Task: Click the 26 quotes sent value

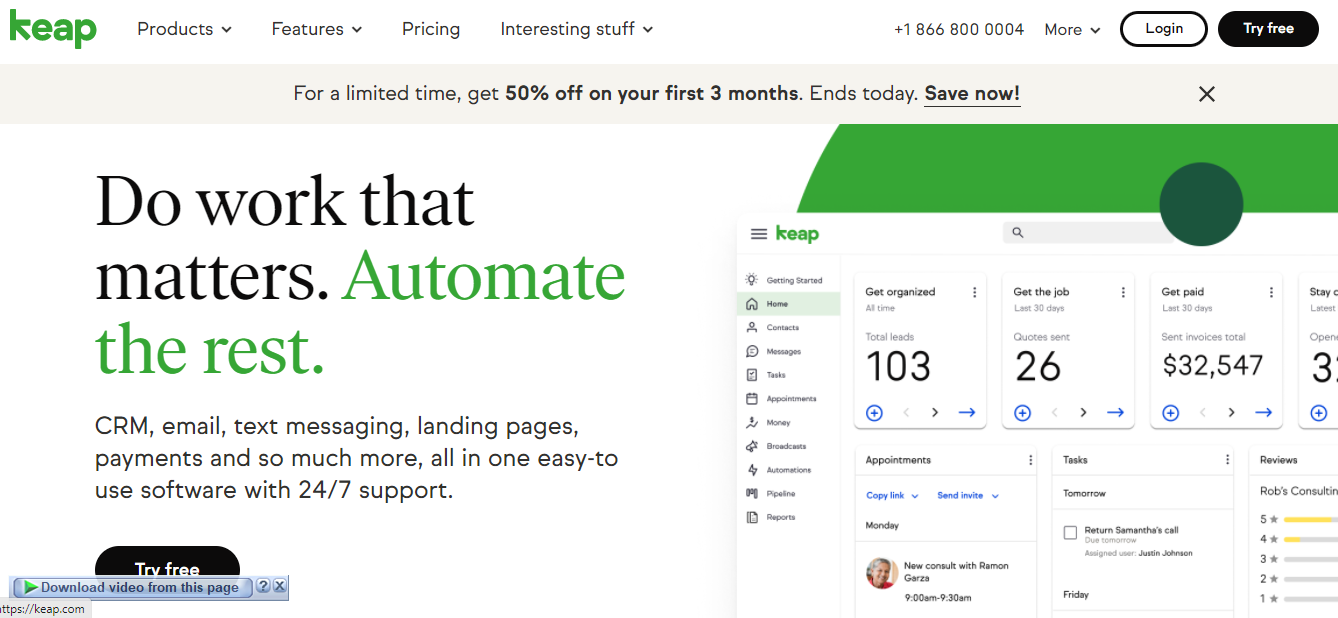Action: pyautogui.click(x=1037, y=367)
